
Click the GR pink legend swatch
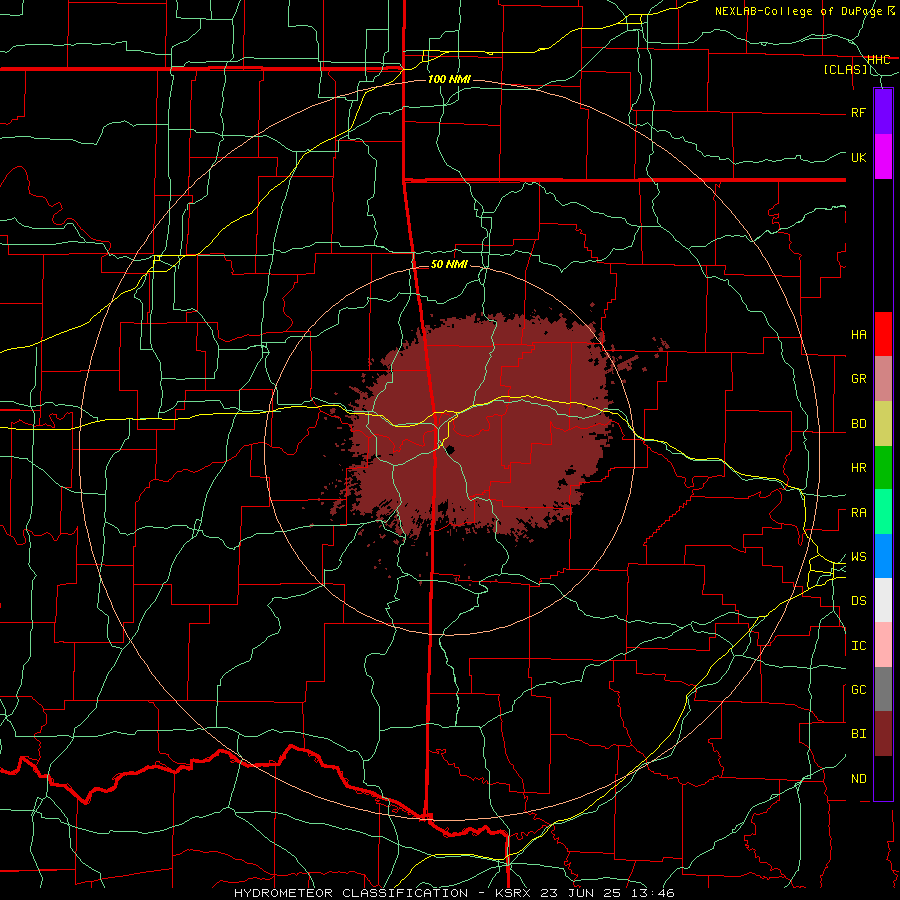click(883, 379)
